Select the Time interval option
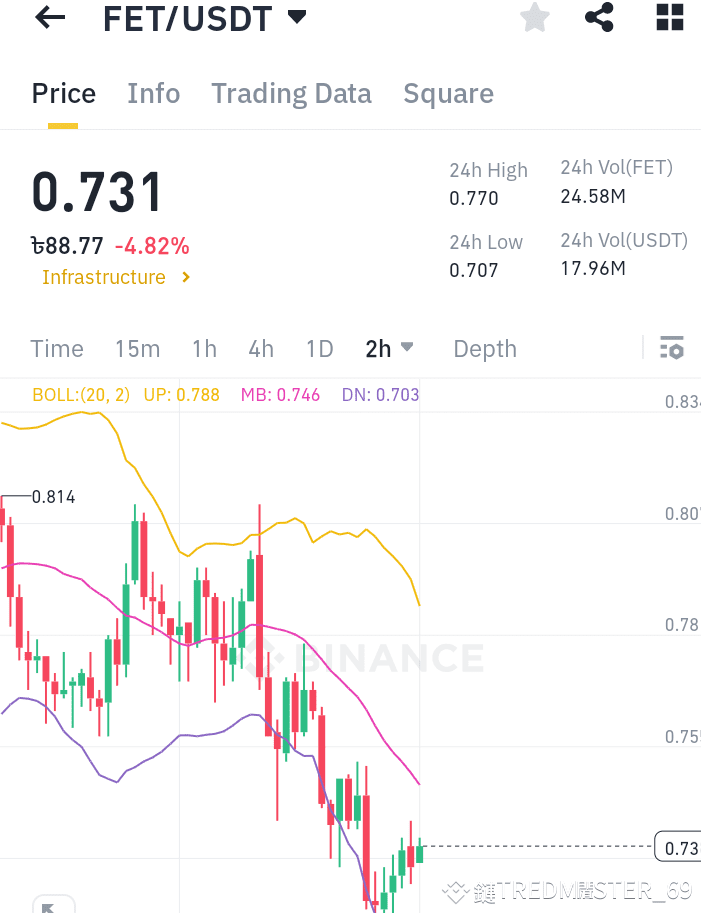 pyautogui.click(x=56, y=348)
